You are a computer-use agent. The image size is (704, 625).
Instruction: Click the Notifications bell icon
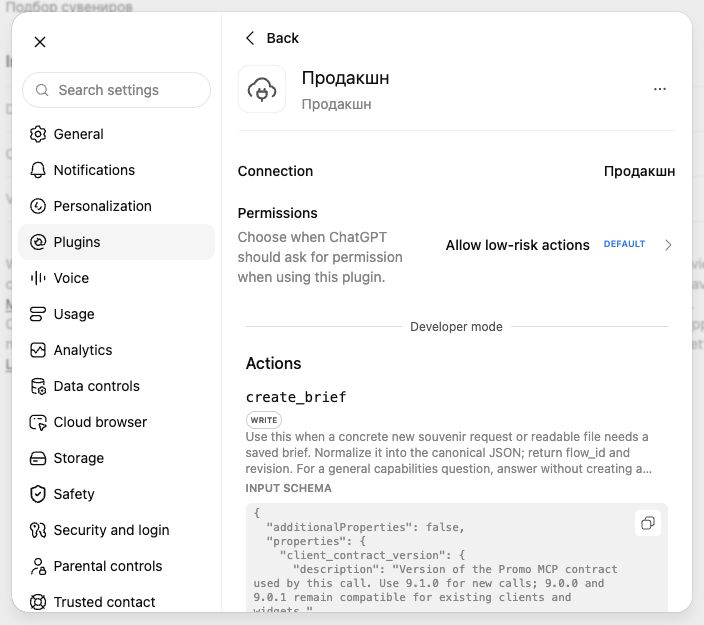coord(38,170)
